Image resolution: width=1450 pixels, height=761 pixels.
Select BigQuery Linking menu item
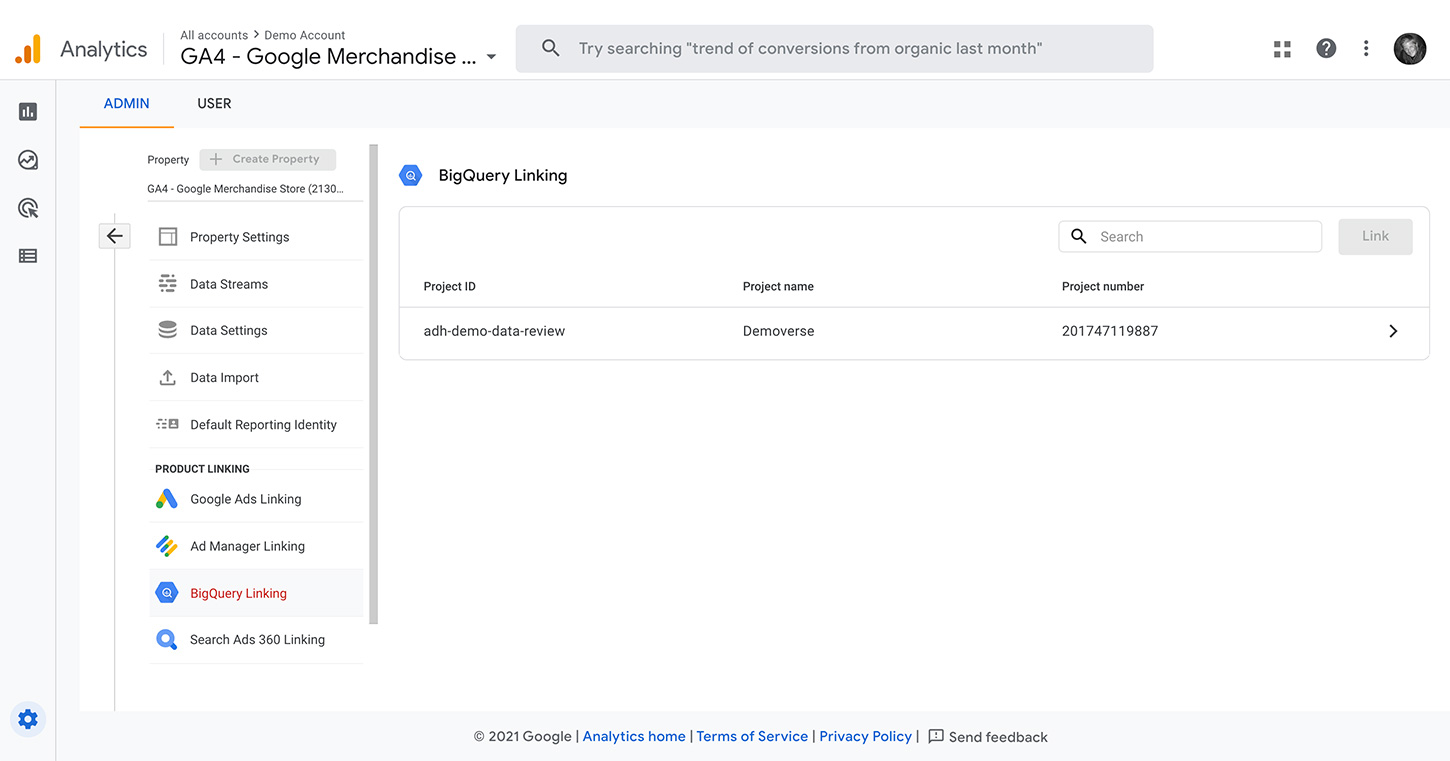tap(256, 593)
